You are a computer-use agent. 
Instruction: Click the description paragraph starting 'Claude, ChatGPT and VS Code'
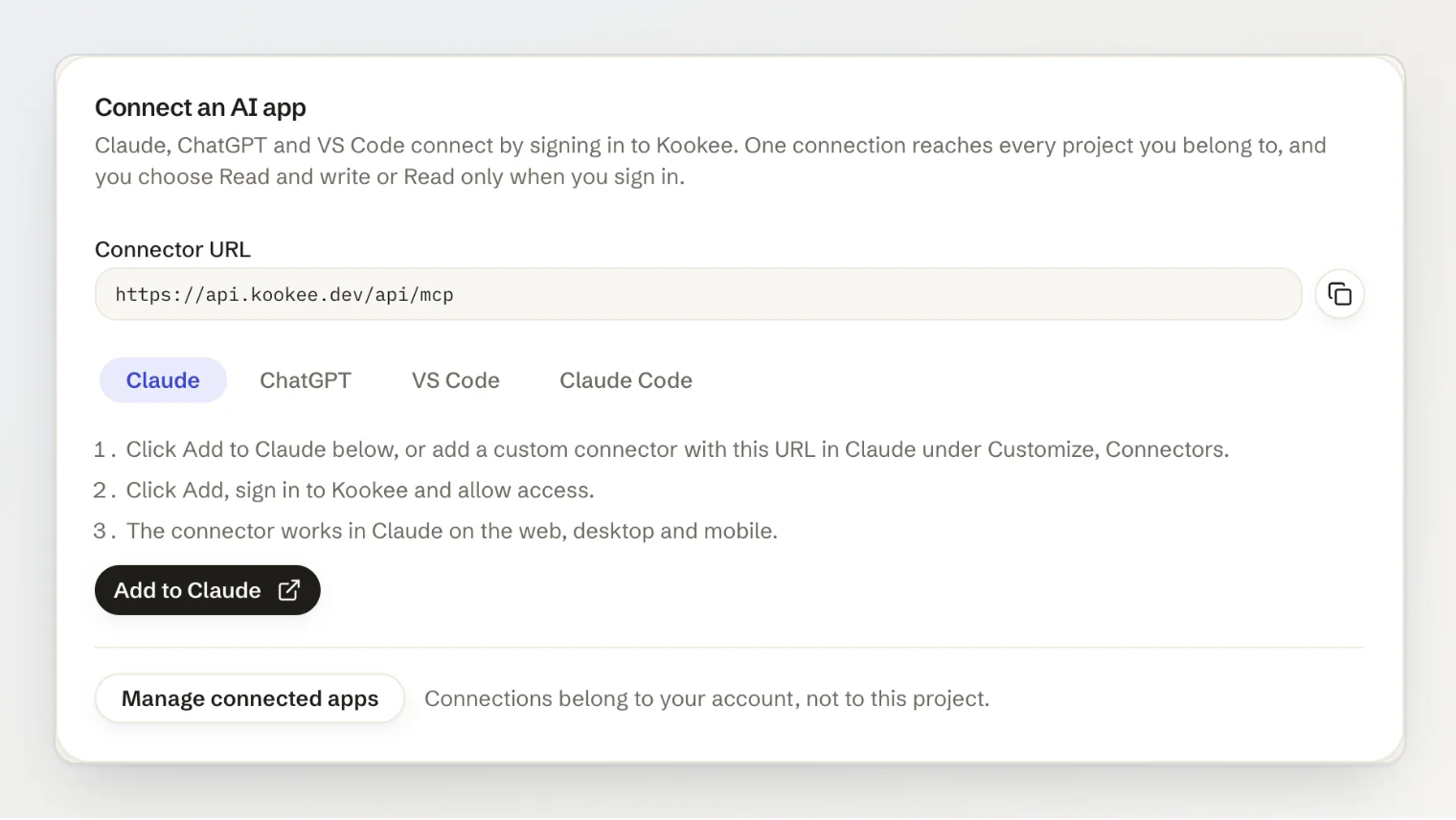click(x=711, y=161)
